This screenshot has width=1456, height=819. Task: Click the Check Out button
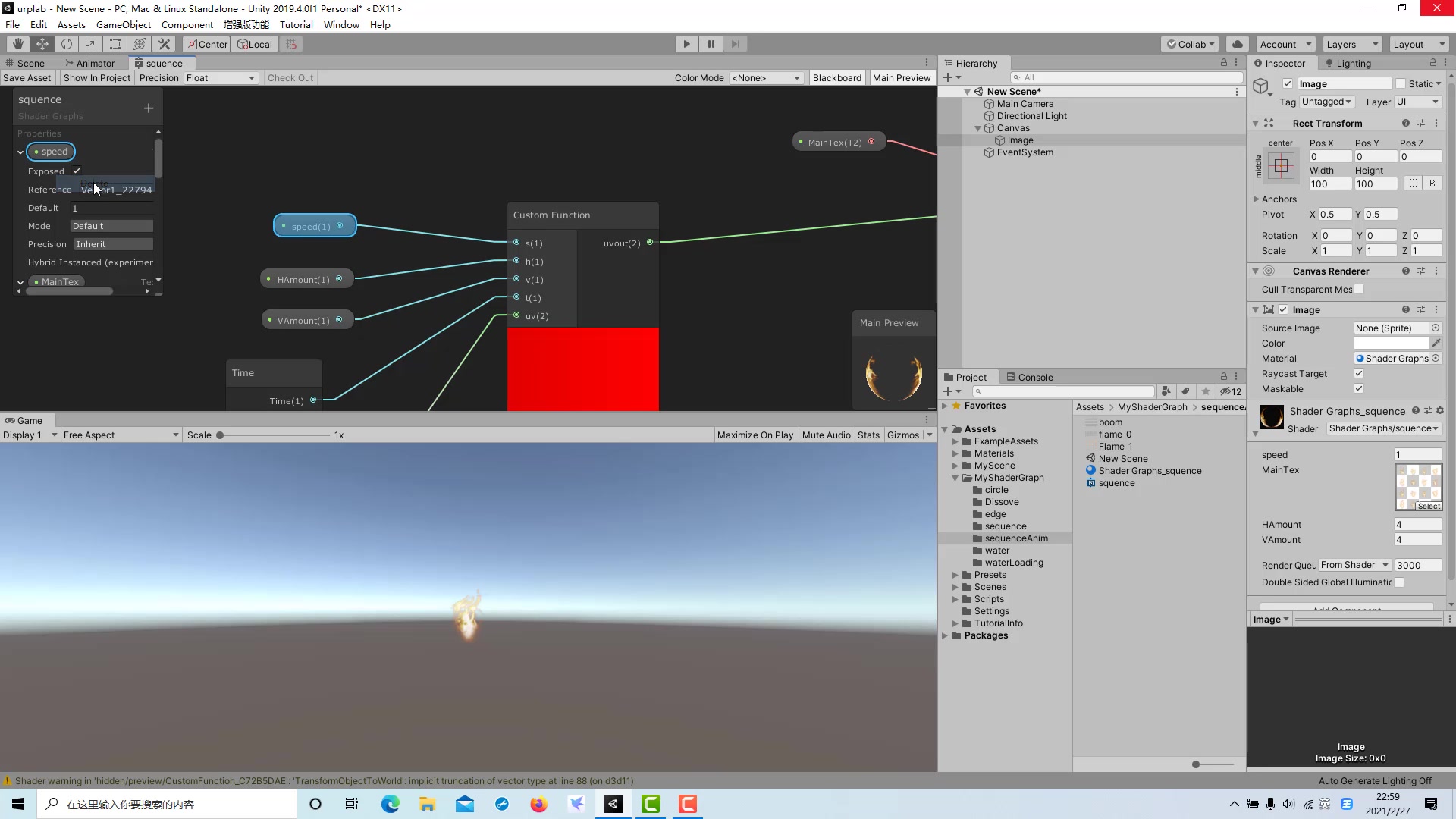pos(290,78)
